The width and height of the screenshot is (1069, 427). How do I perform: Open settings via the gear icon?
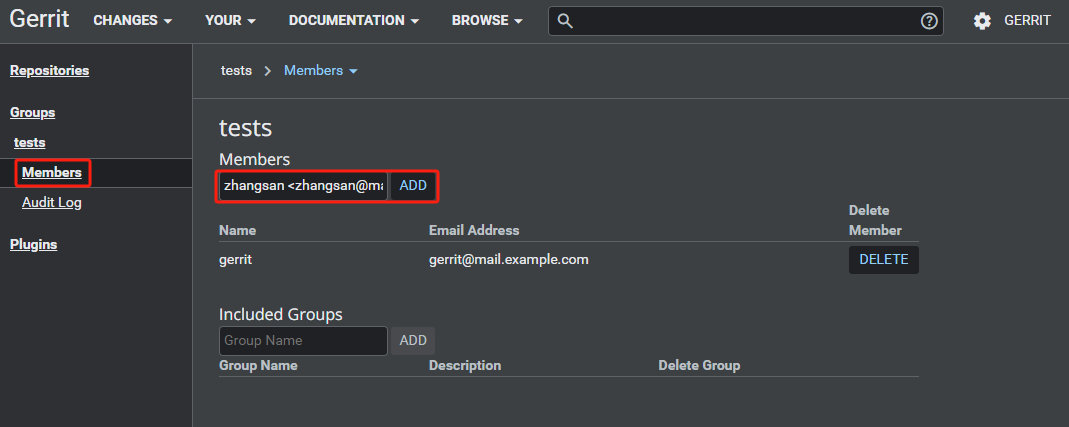[982, 21]
